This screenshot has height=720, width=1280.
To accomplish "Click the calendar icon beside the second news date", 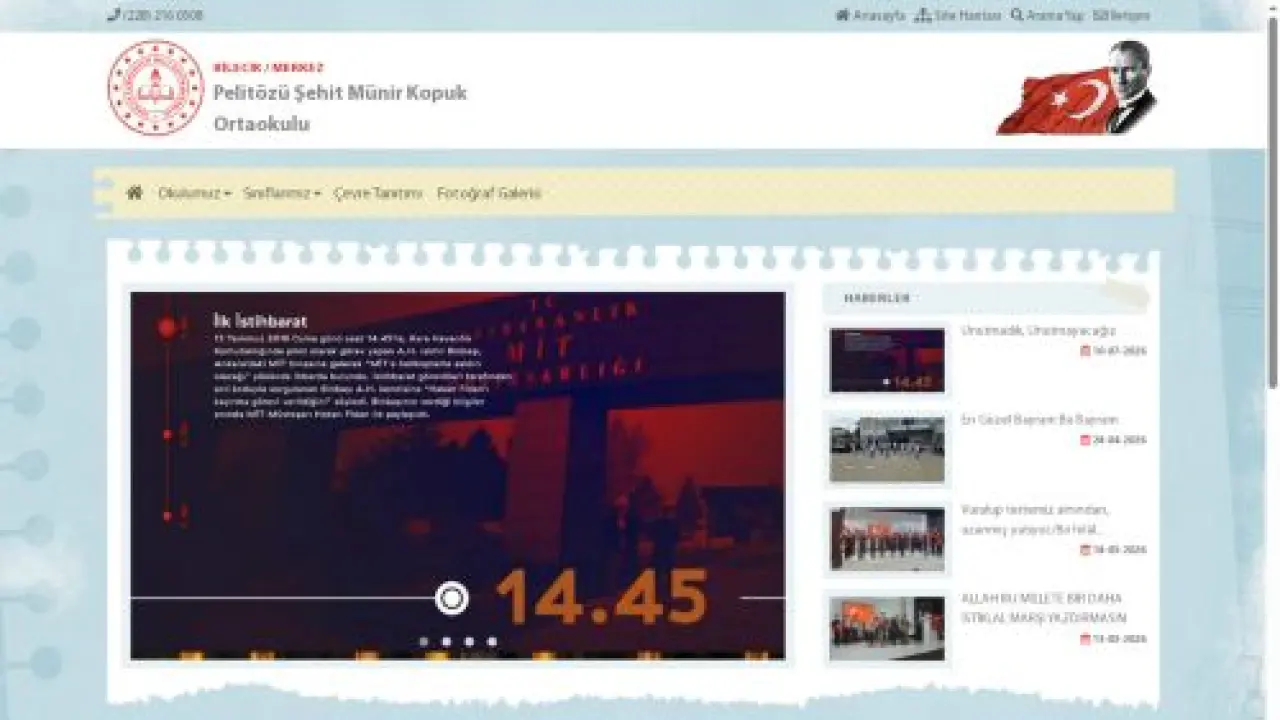I will point(1086,440).
